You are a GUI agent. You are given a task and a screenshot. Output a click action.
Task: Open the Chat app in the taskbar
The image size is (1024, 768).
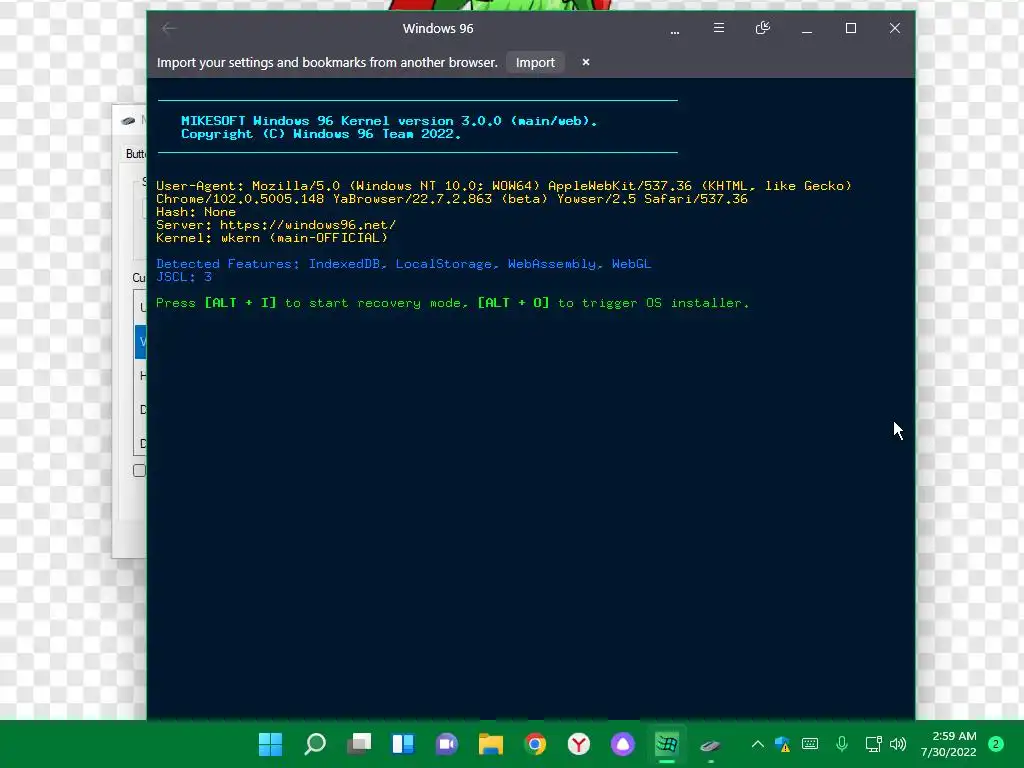tap(447, 744)
